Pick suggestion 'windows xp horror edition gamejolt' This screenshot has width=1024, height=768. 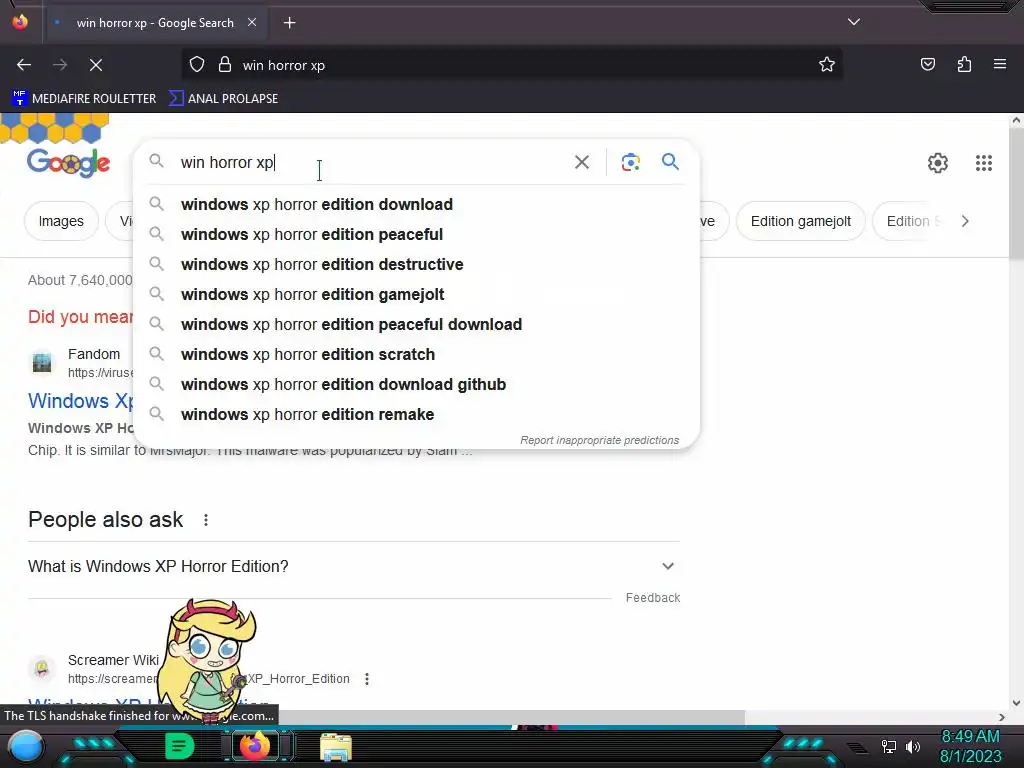pyautogui.click(x=417, y=295)
